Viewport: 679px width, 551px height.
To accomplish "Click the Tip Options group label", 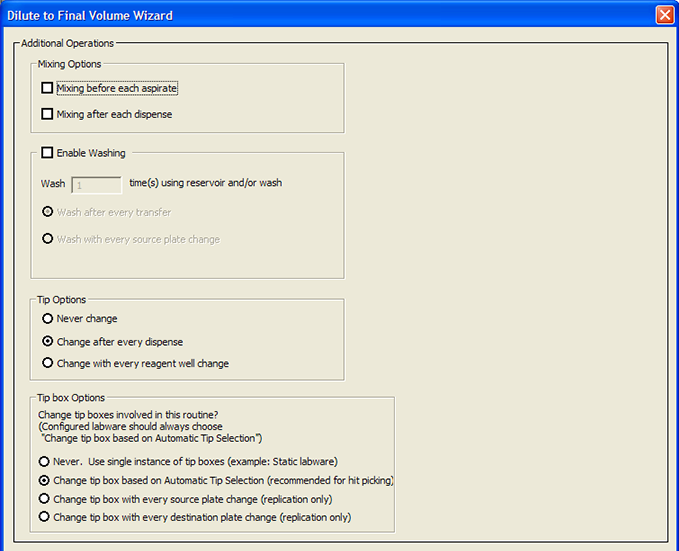I will coord(61,299).
